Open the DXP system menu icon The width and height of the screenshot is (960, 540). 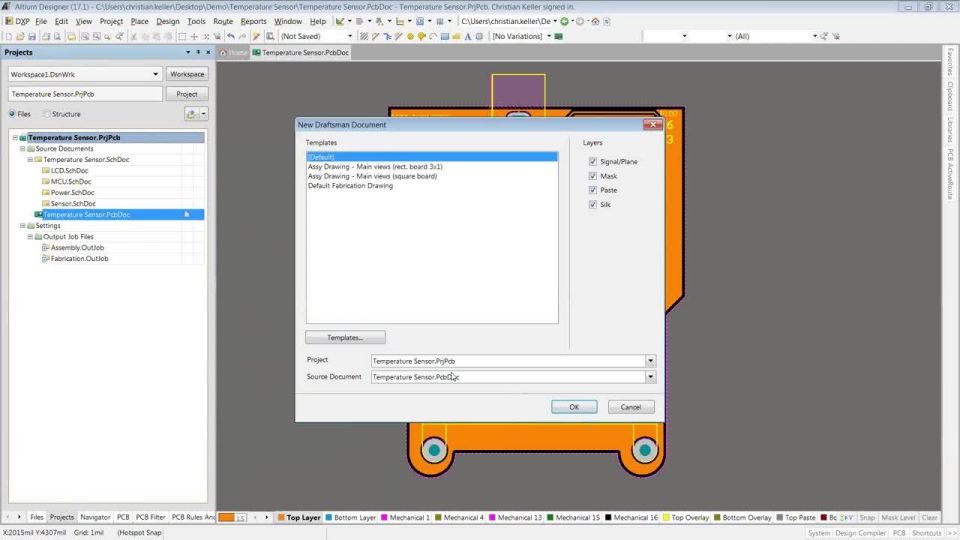[x=9, y=21]
